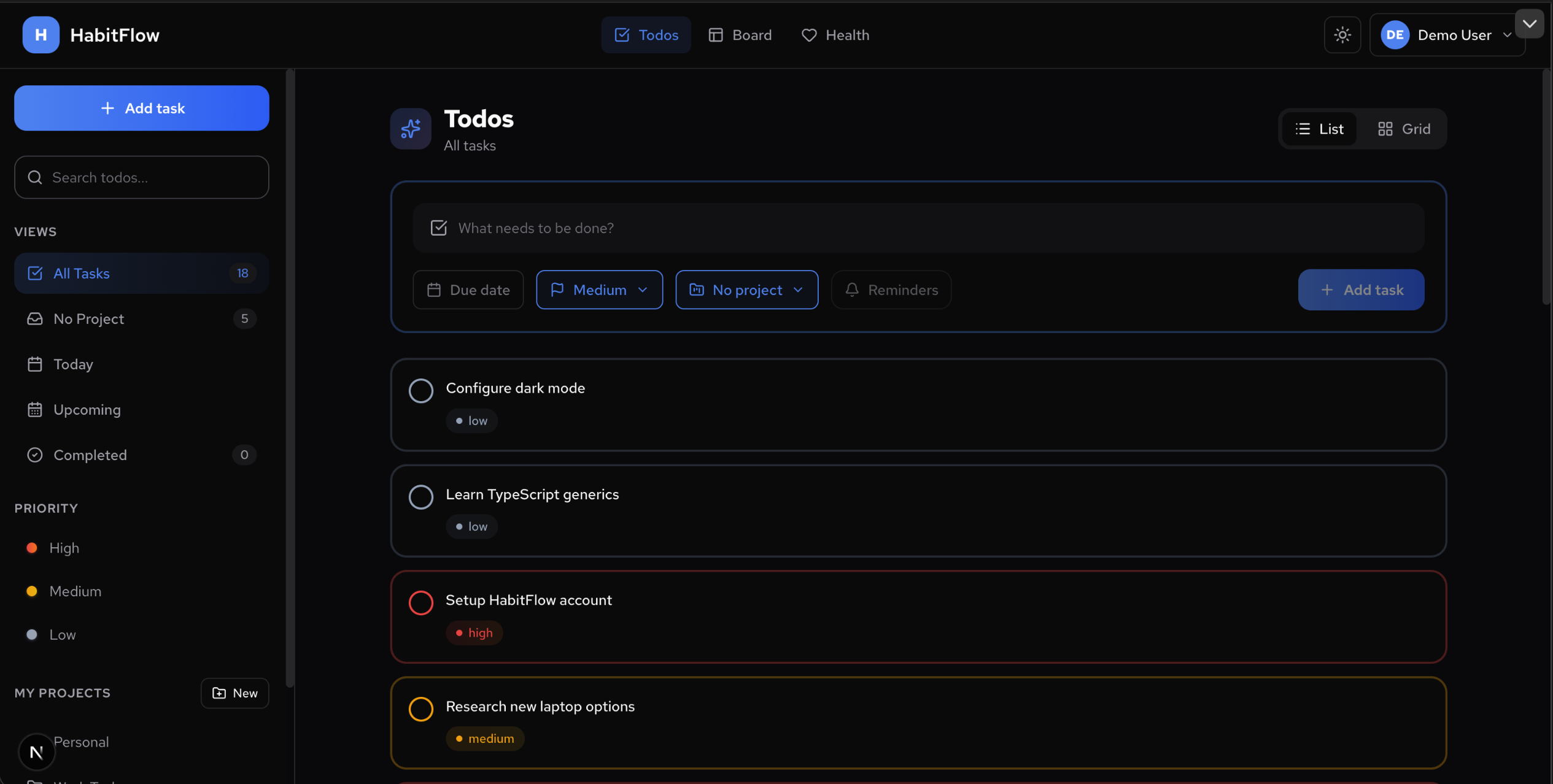This screenshot has height=784, width=1553.
Task: Open the Health section
Action: (835, 35)
